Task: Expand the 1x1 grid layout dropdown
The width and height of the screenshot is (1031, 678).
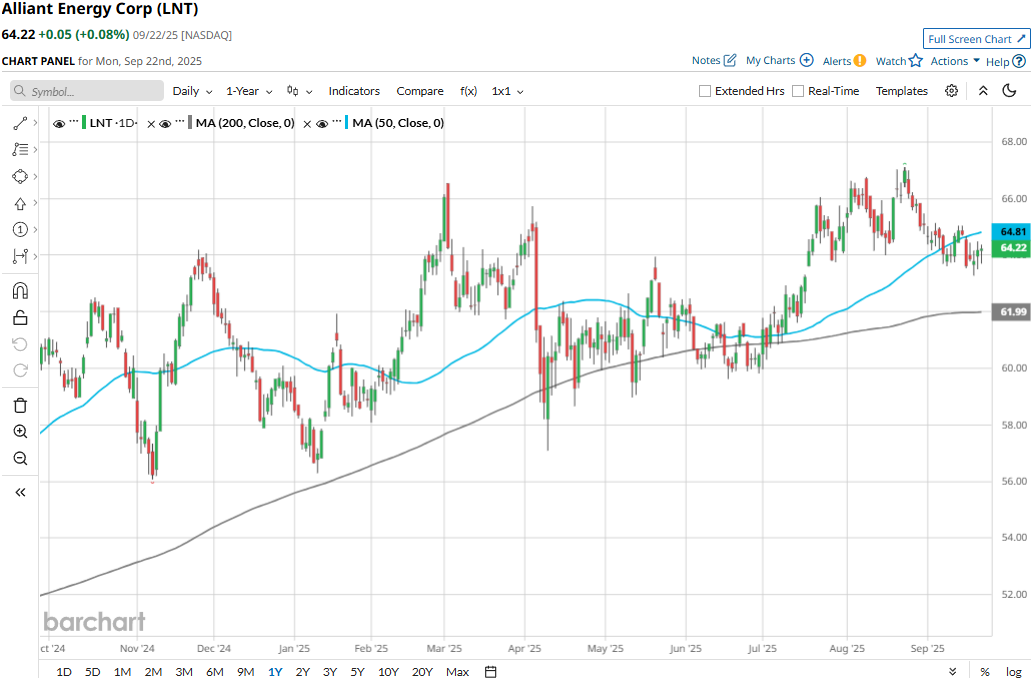Action: [507, 91]
